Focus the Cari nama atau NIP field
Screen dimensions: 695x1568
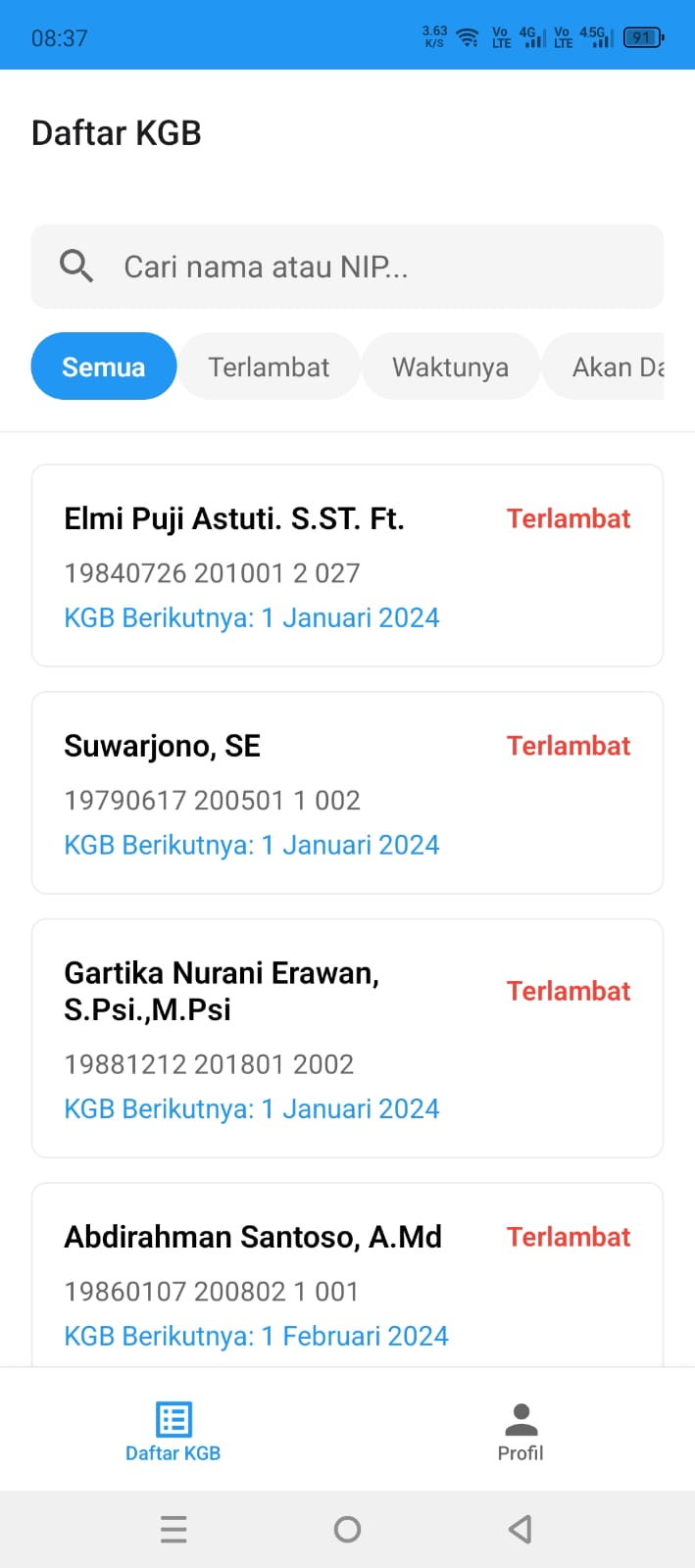[347, 267]
